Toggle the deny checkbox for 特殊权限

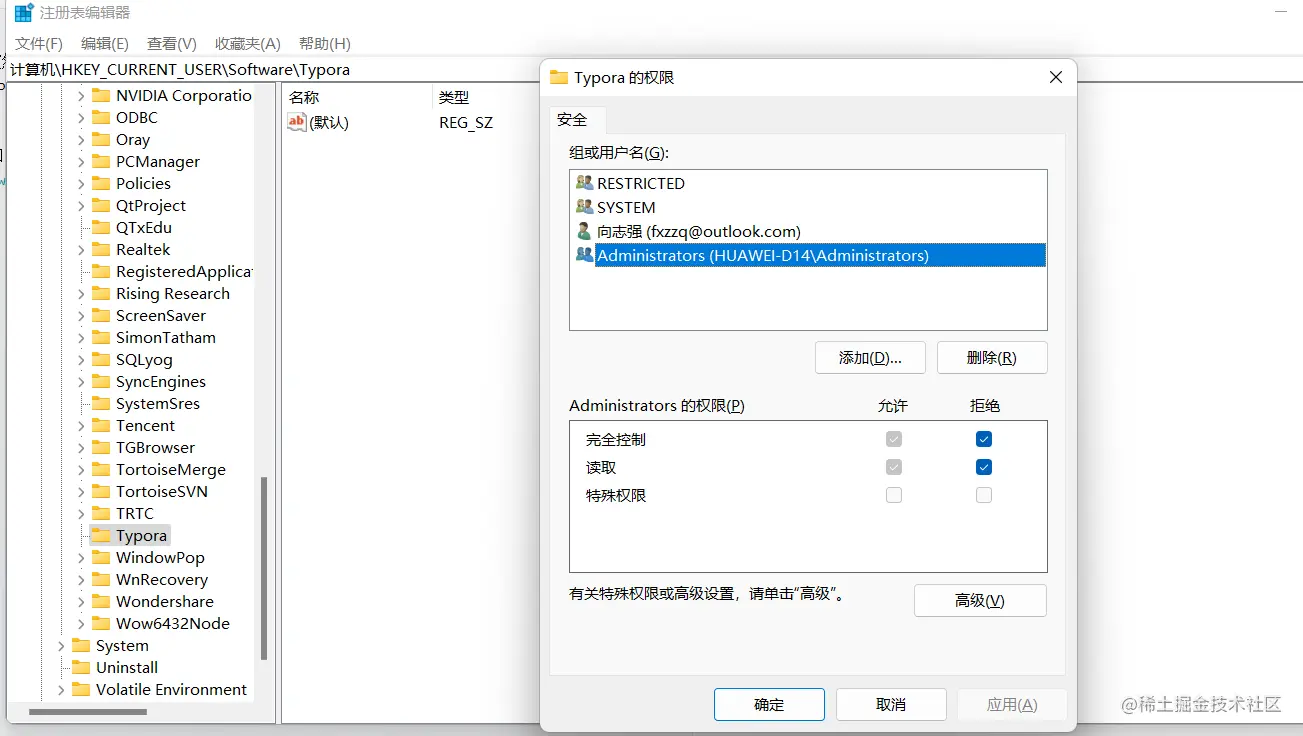click(984, 495)
